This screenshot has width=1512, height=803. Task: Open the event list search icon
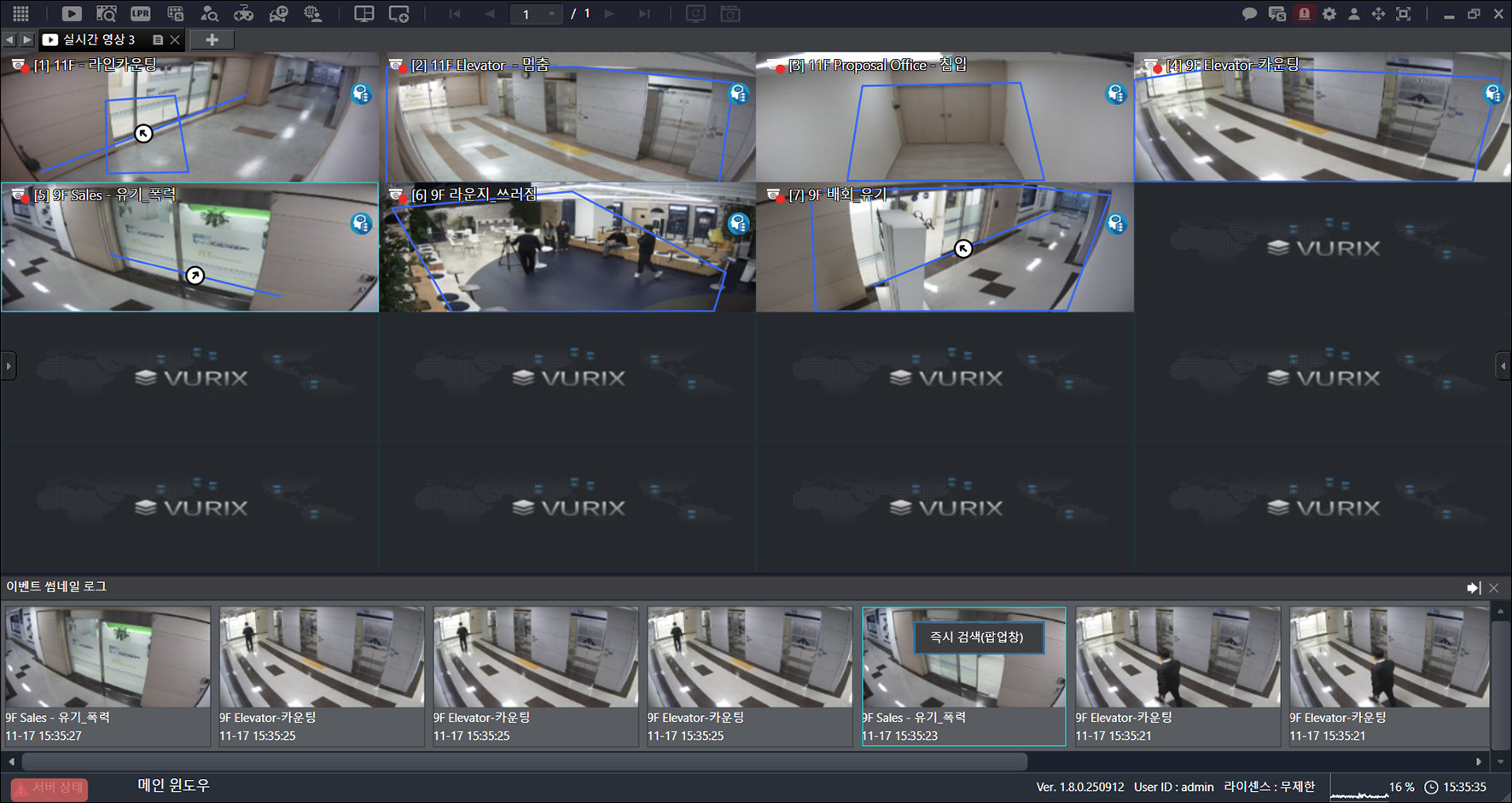tap(175, 14)
